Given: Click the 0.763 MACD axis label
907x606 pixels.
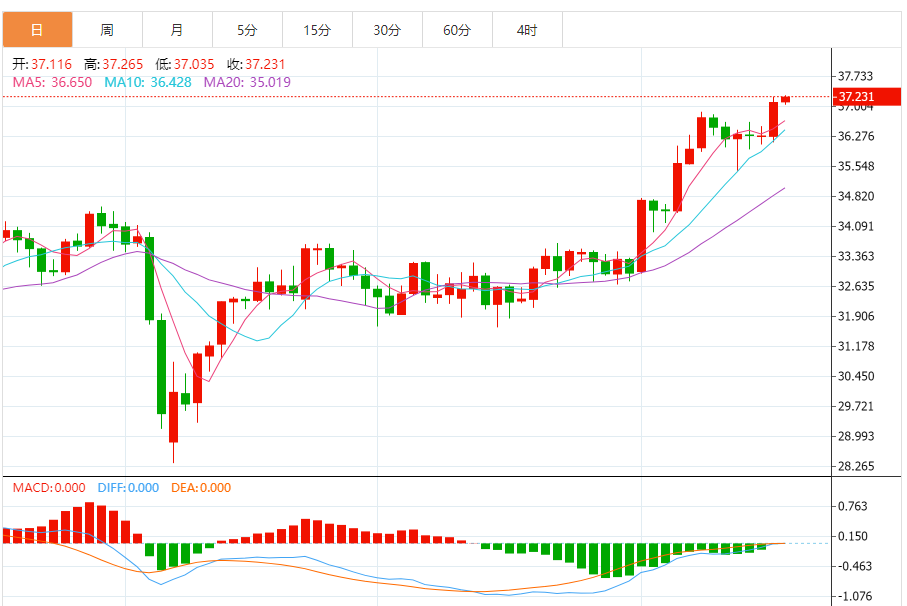Looking at the screenshot, I should [x=853, y=507].
